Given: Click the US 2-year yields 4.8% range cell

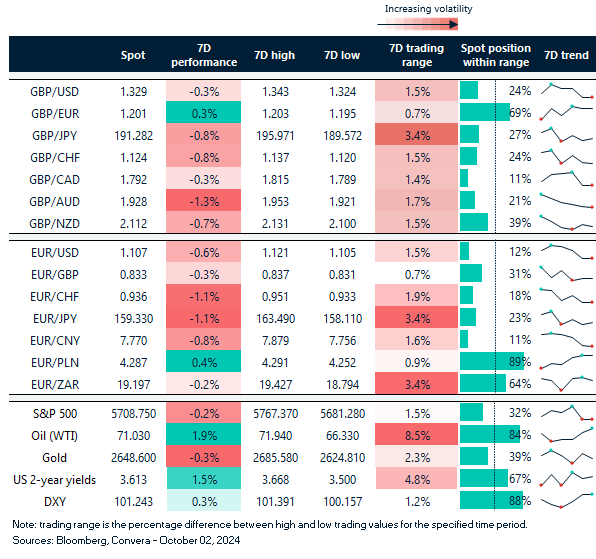Looking at the screenshot, I should pos(416,478).
